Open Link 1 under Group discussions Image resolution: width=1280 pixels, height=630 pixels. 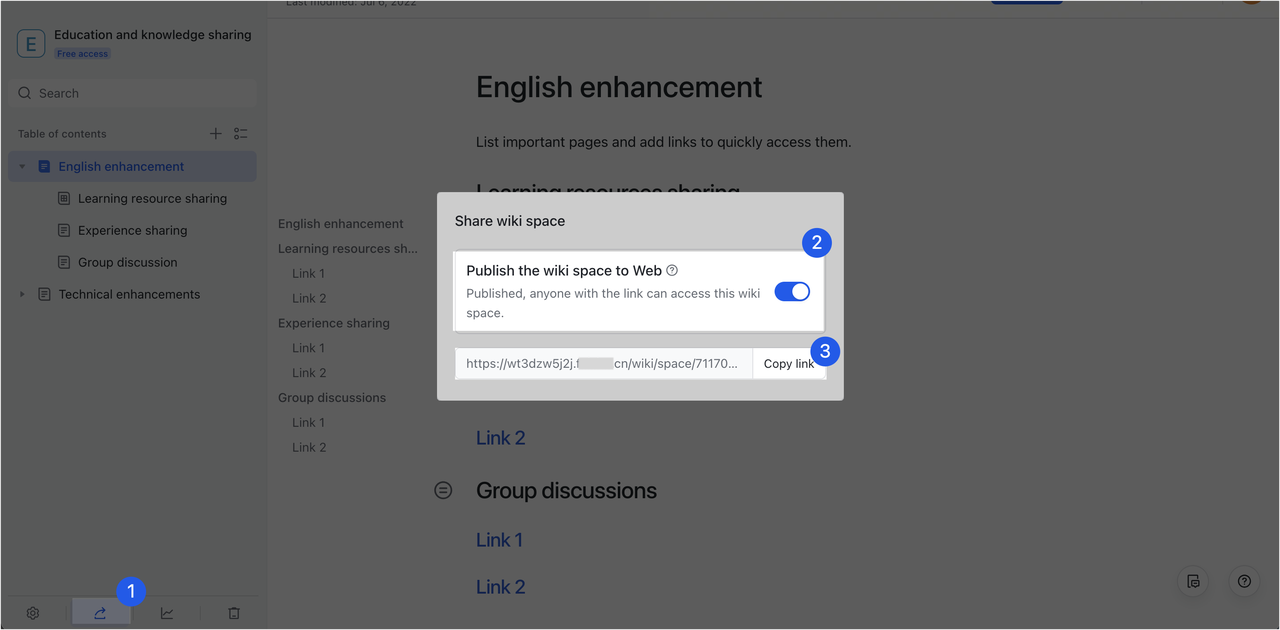pos(499,539)
